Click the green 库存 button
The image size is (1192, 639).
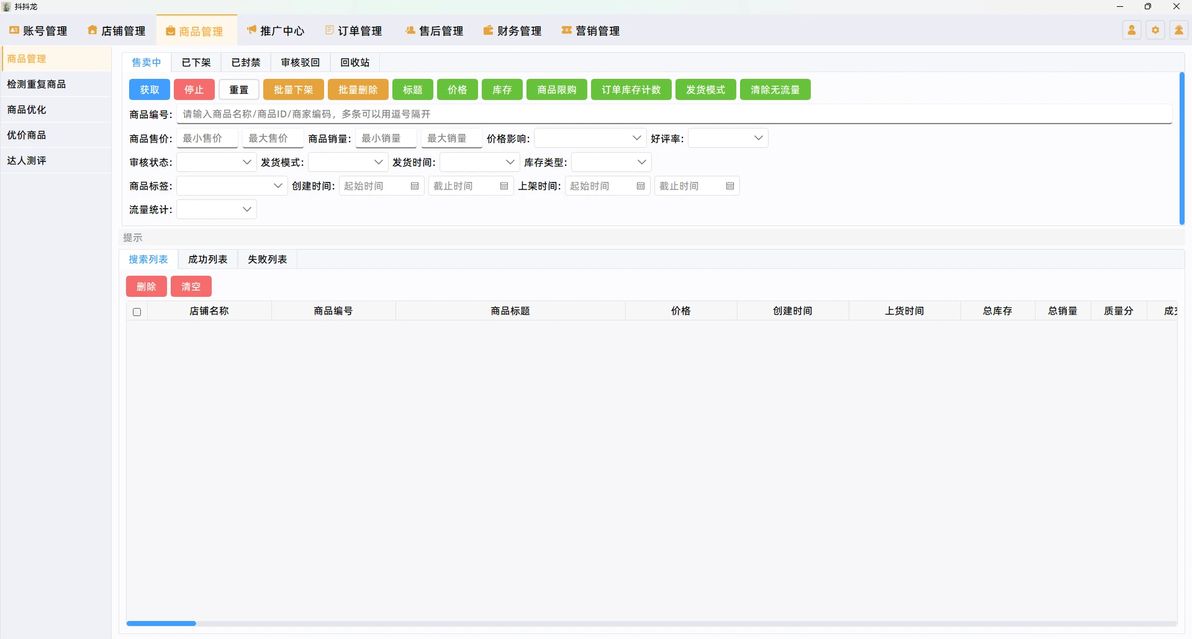point(502,90)
